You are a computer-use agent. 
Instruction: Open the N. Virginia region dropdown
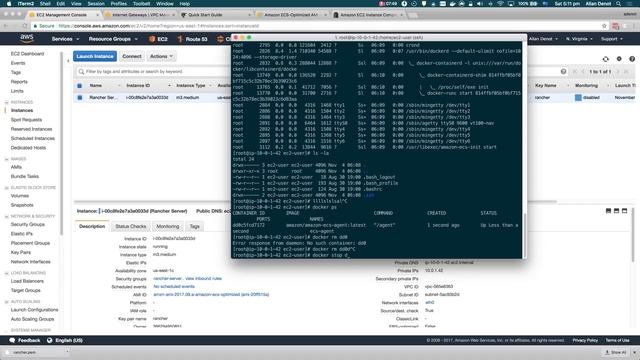(x=579, y=39)
